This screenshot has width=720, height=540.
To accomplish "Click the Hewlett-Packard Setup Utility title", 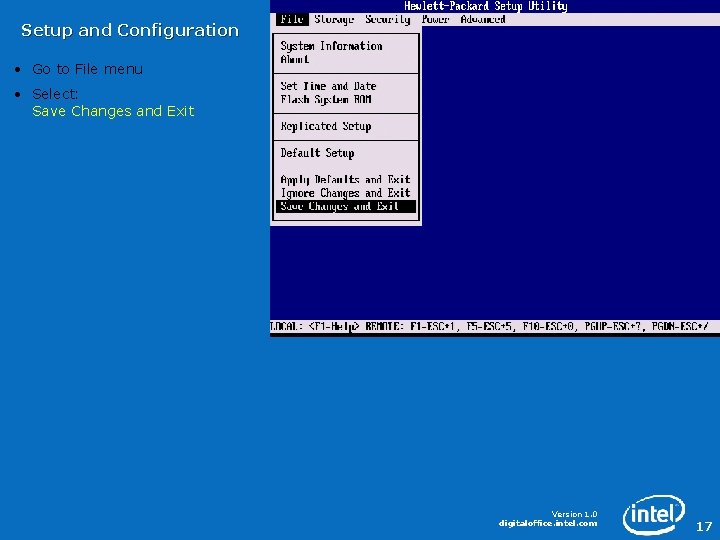I will [x=485, y=6].
